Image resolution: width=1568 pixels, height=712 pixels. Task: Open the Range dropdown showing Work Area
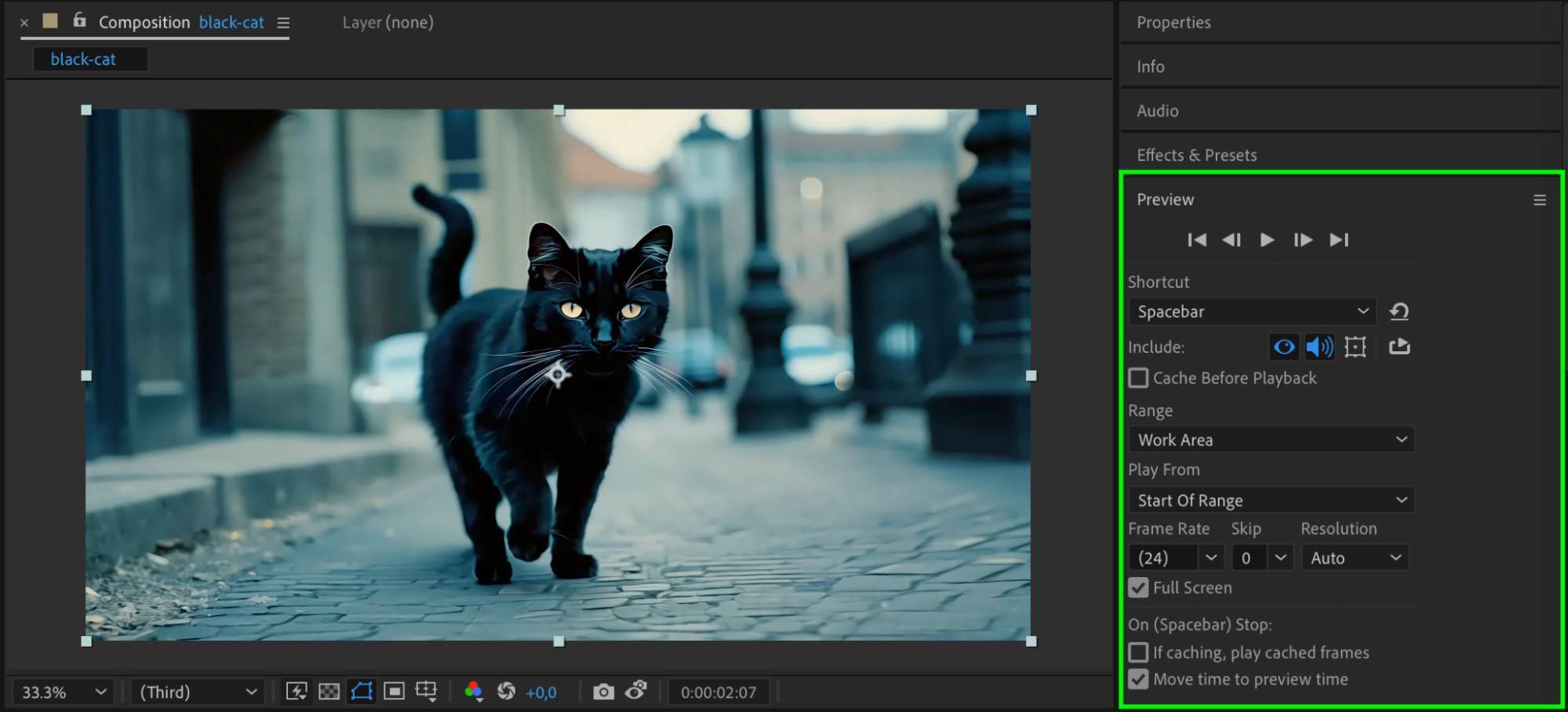click(1271, 440)
